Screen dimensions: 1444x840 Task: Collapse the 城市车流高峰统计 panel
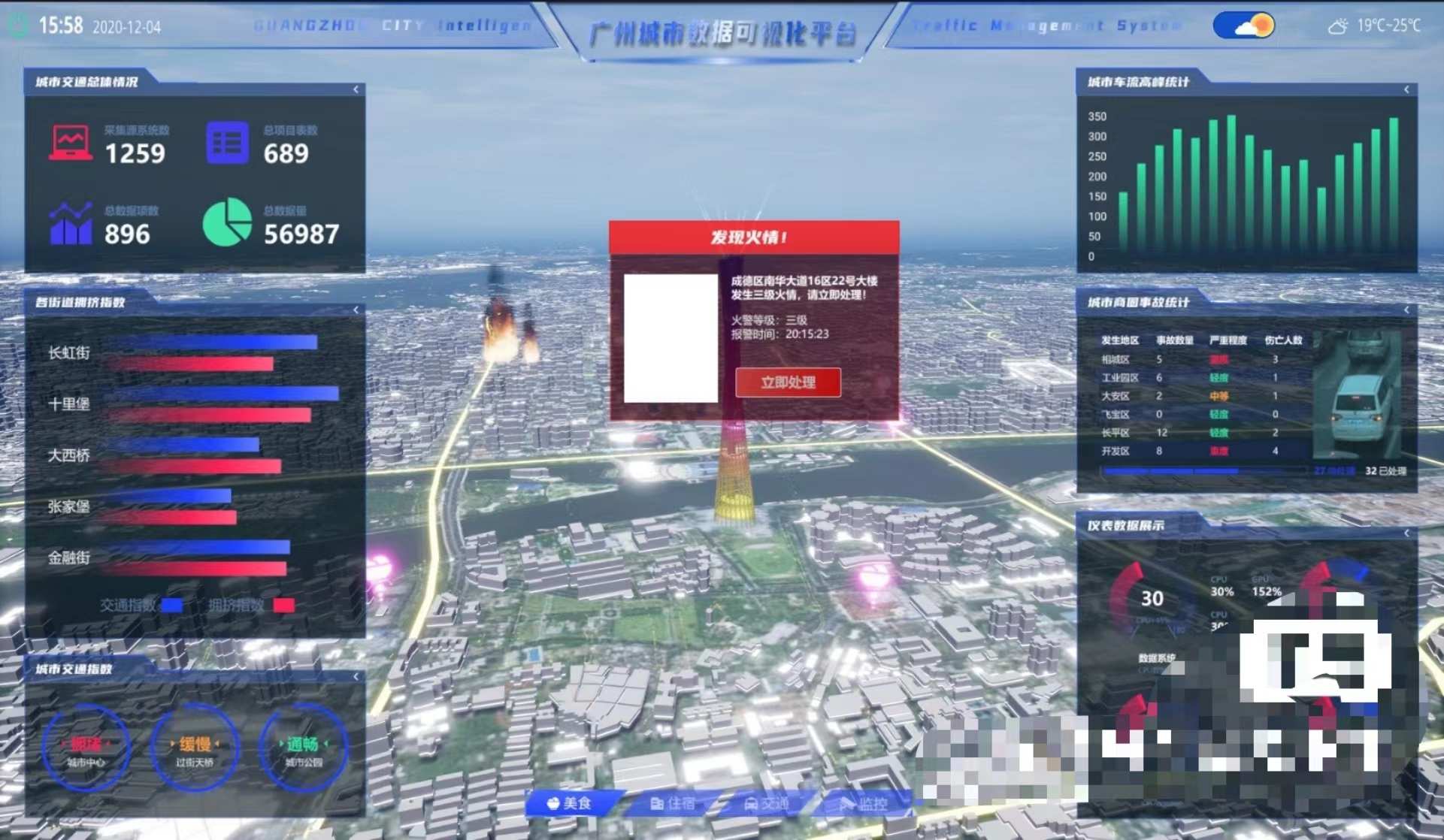tap(1406, 89)
